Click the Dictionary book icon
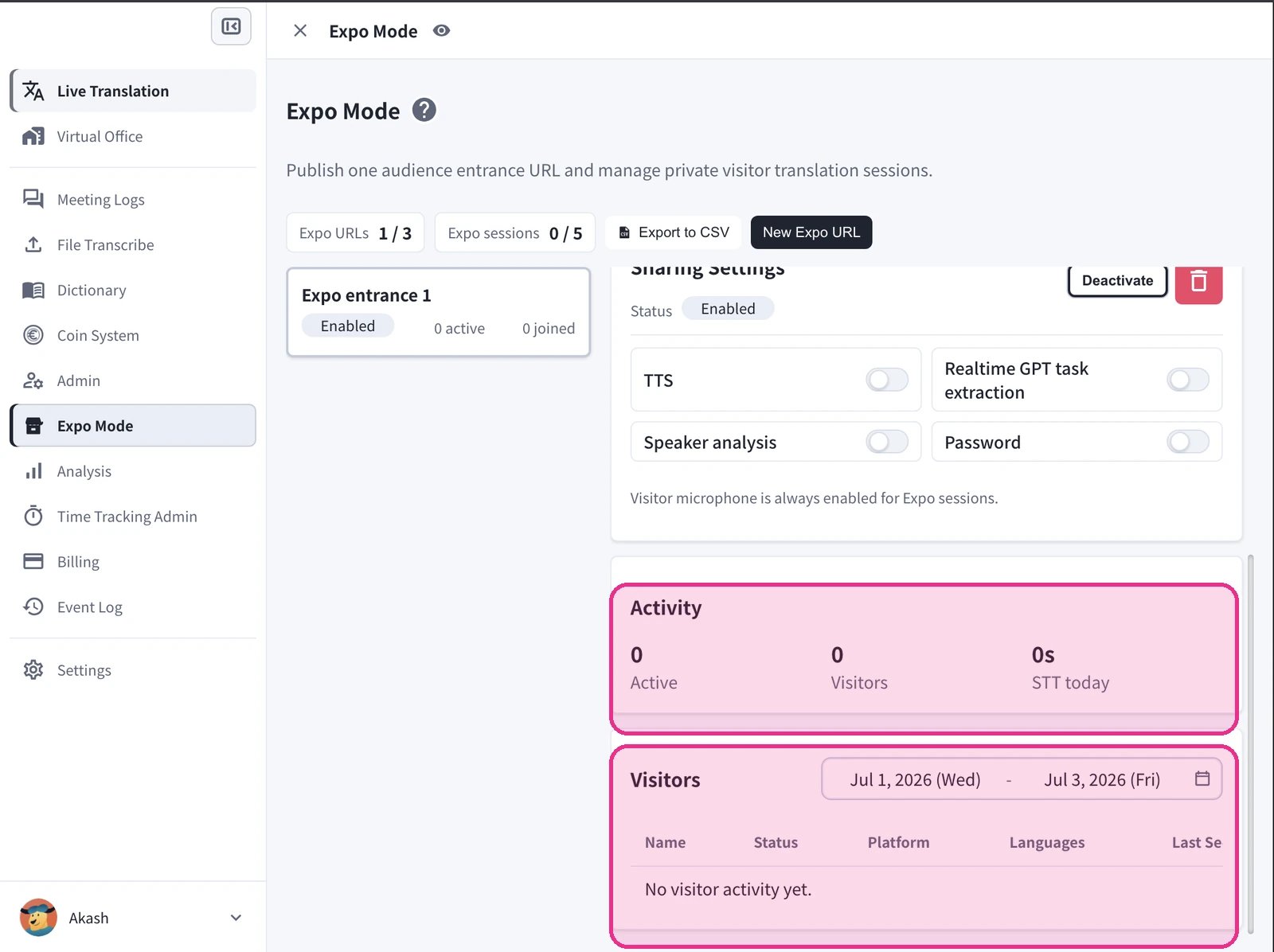This screenshot has width=1274, height=952. 33,290
